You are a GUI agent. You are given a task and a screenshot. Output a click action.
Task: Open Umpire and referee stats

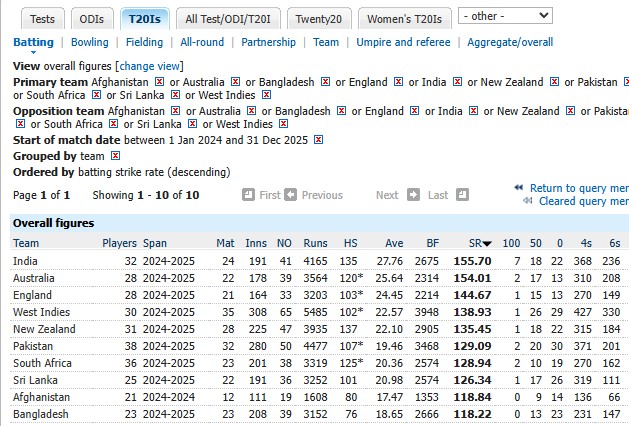[x=403, y=42]
